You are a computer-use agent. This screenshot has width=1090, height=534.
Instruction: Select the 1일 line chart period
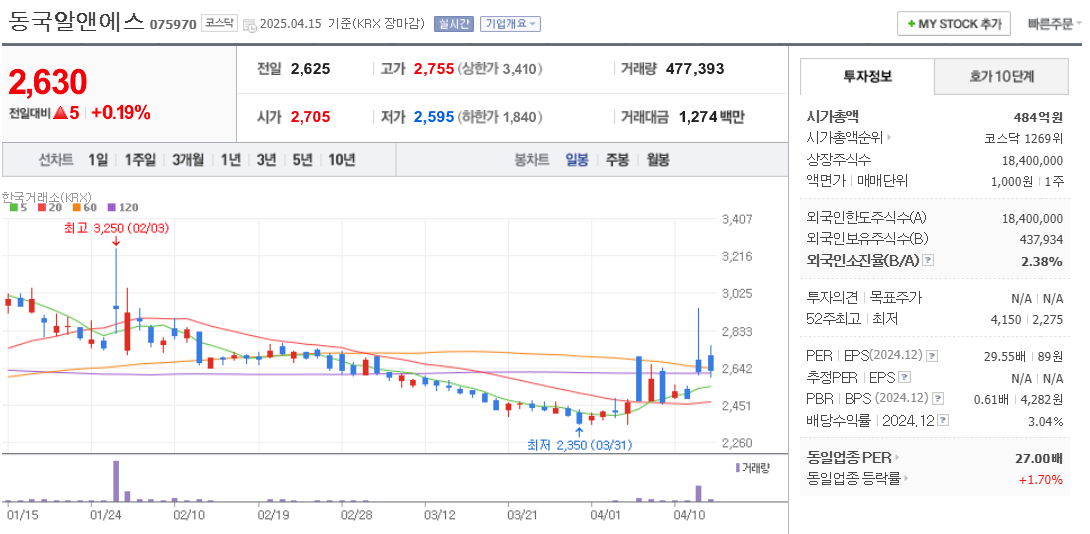click(x=98, y=160)
